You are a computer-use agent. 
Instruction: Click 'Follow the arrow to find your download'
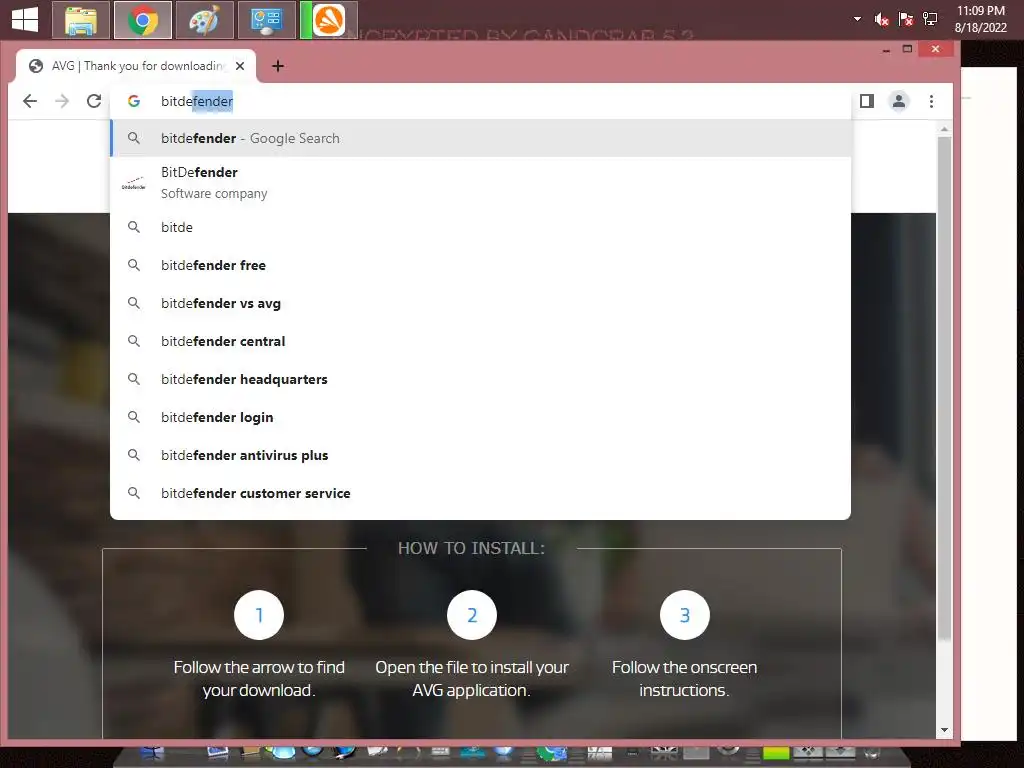259,679
